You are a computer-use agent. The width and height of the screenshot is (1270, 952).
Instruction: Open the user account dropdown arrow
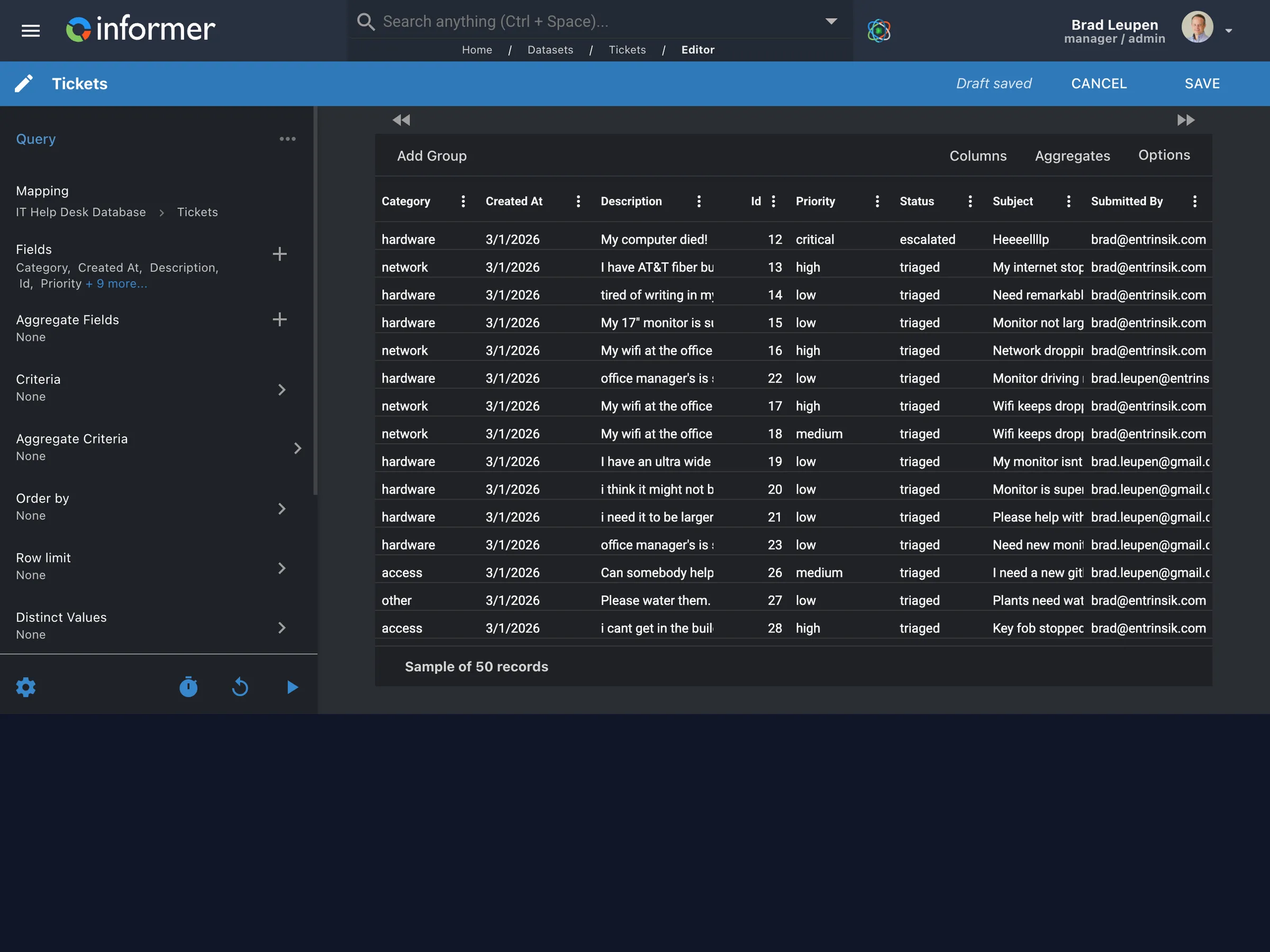[x=1230, y=31]
